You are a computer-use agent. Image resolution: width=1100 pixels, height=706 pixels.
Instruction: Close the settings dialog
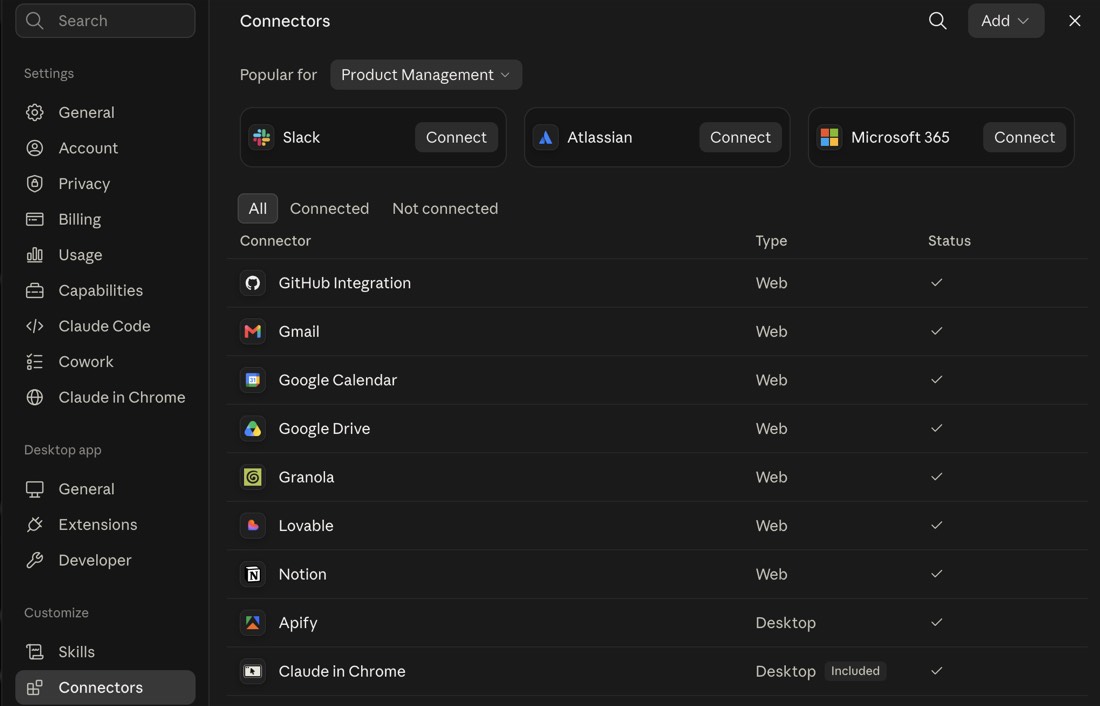[1074, 20]
